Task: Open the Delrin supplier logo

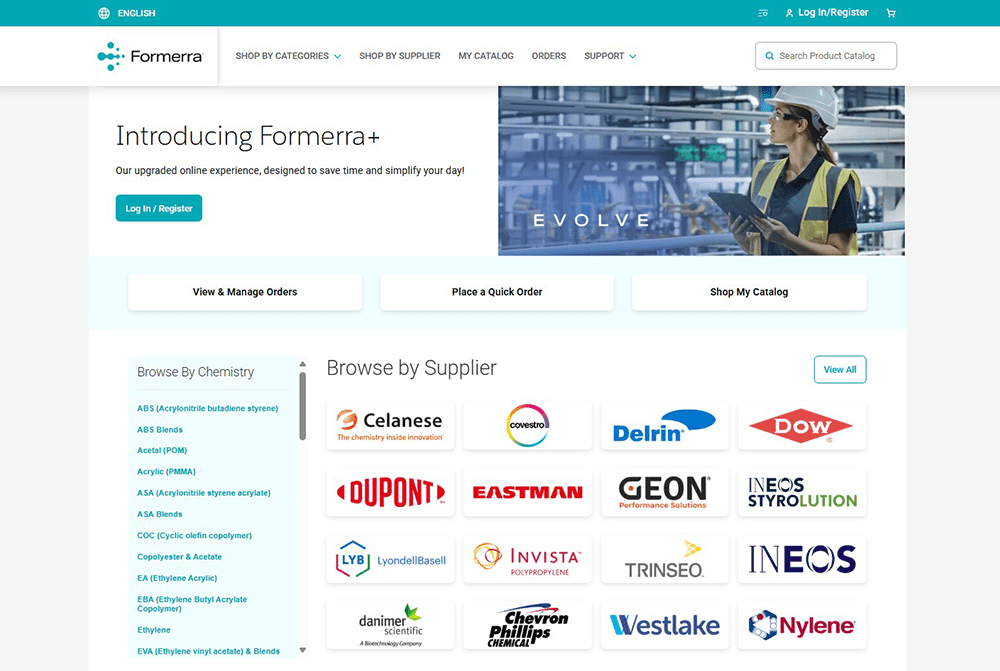Action: pos(665,425)
